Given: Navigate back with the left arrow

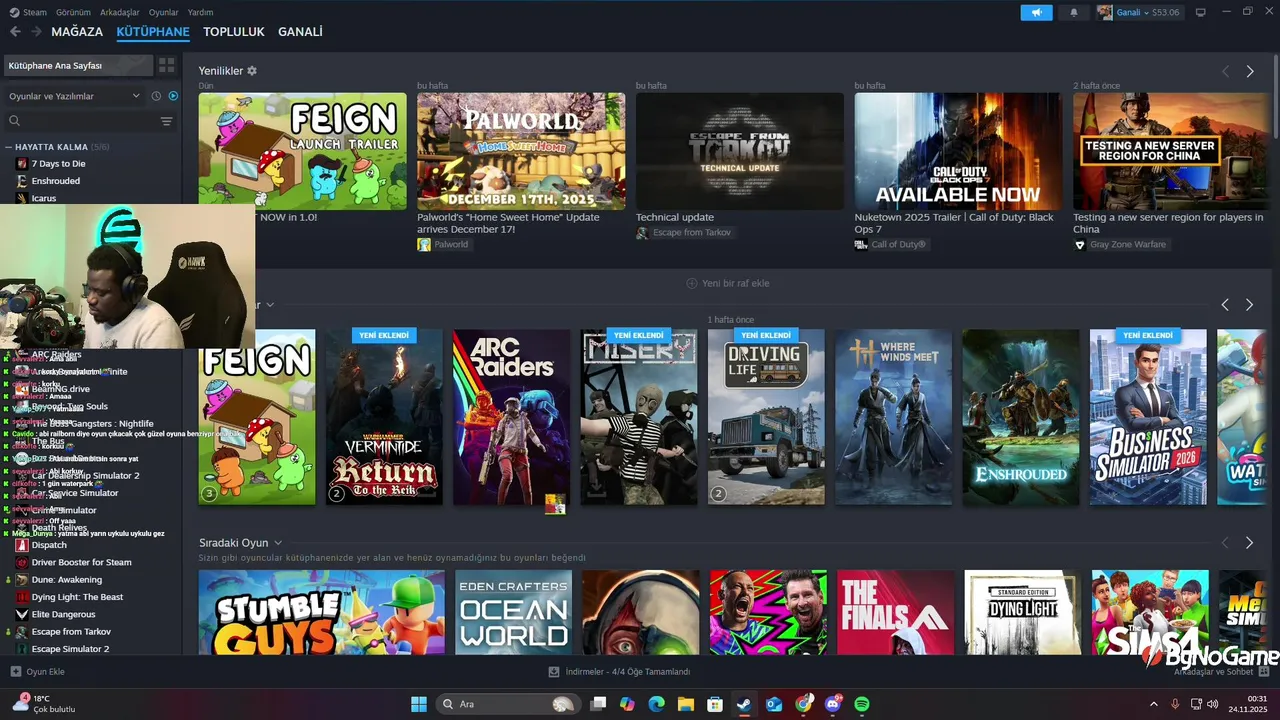Looking at the screenshot, I should (x=15, y=32).
